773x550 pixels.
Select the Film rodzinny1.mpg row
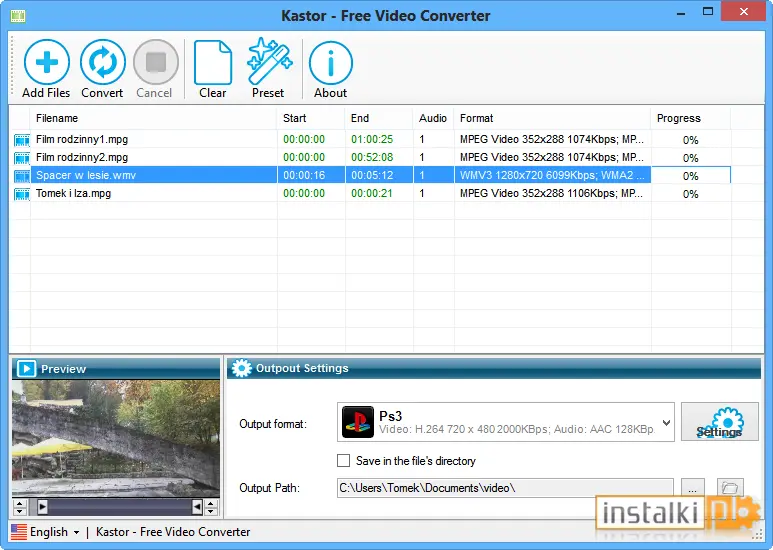(x=370, y=139)
